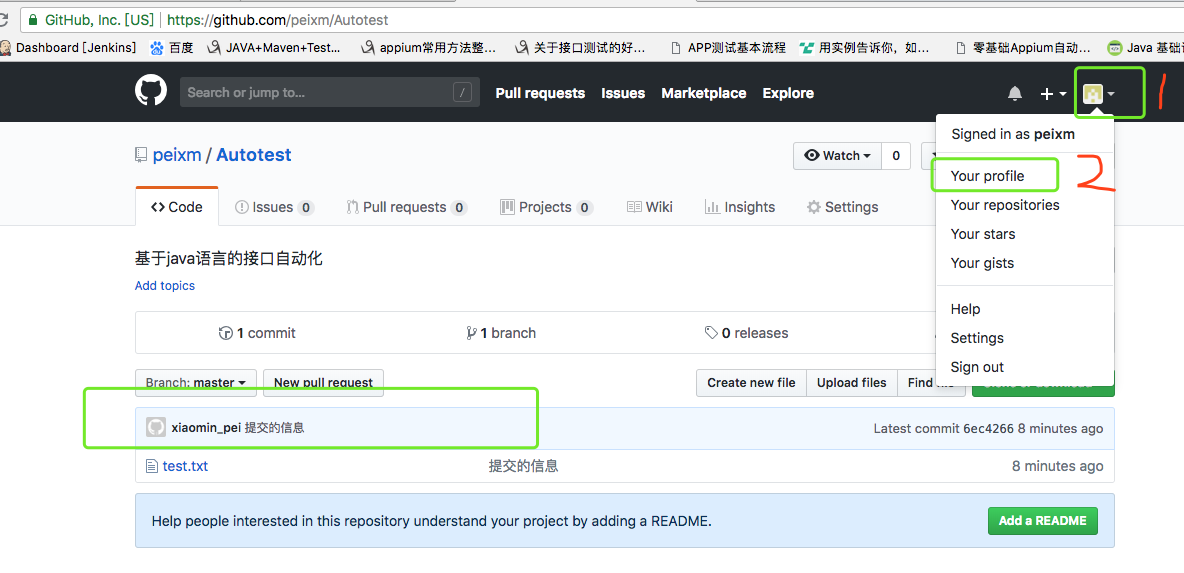
Task: Switch to the repository Issues tab
Action: tap(274, 207)
